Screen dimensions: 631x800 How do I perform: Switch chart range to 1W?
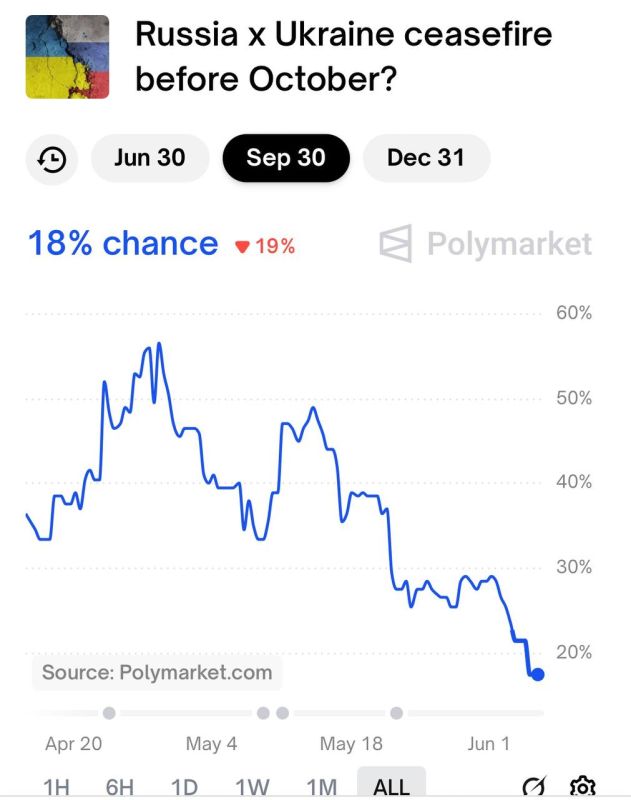pyautogui.click(x=253, y=787)
